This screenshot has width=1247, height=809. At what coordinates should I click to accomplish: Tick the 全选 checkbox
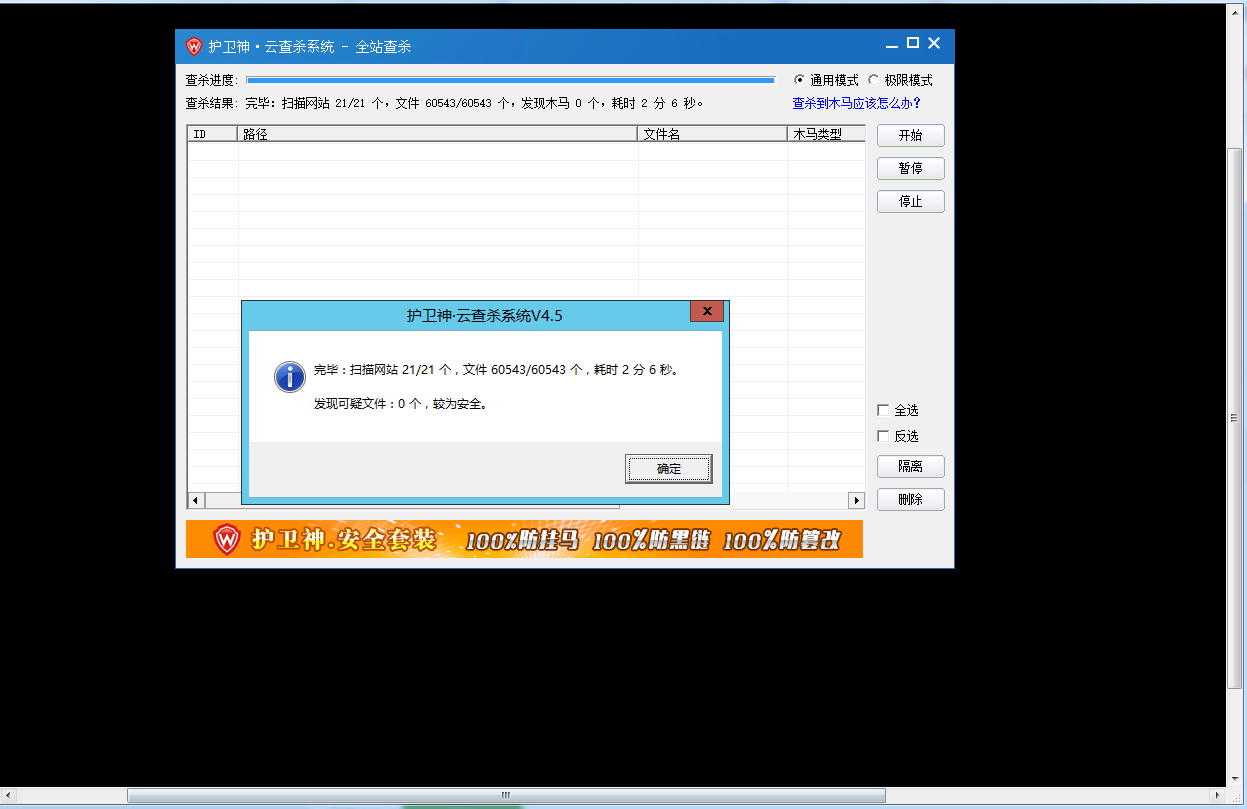point(883,410)
